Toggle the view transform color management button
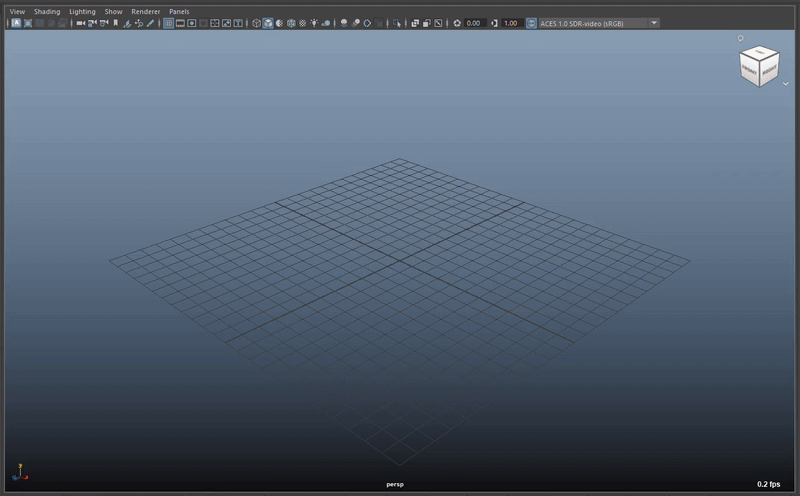This screenshot has width=800, height=496. tap(531, 23)
